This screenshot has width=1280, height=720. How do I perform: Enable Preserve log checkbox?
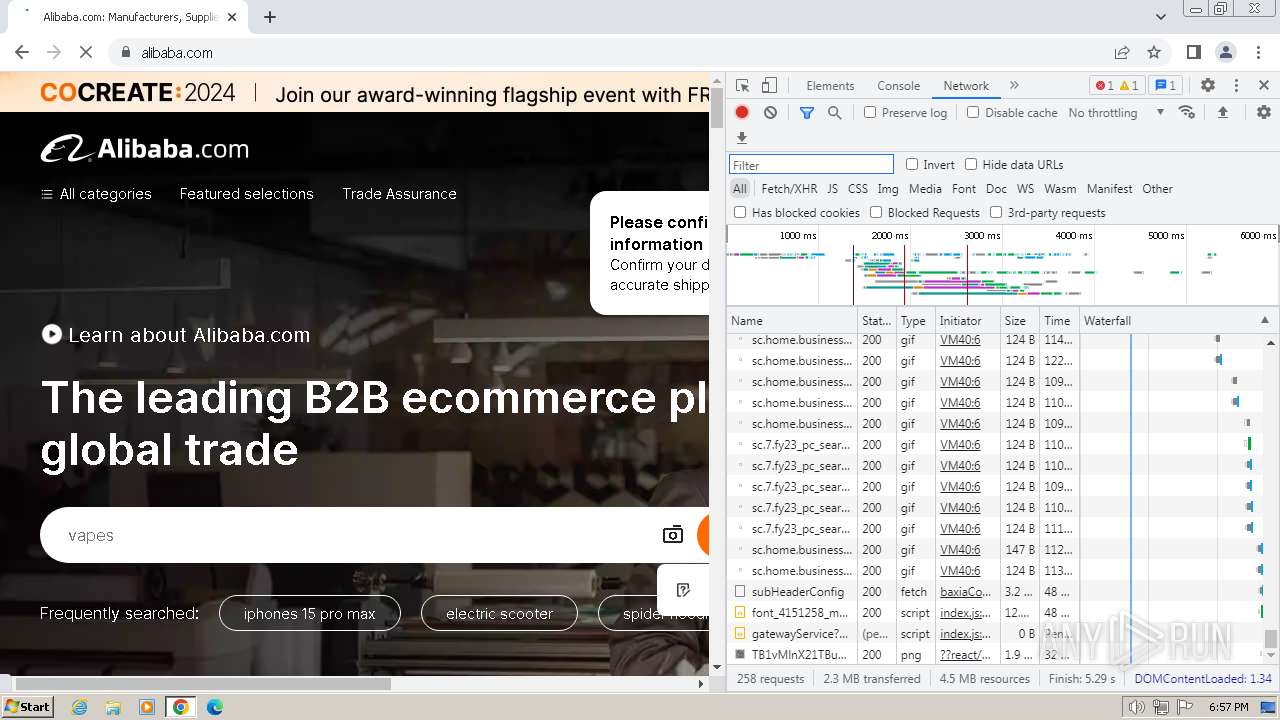[x=870, y=112]
